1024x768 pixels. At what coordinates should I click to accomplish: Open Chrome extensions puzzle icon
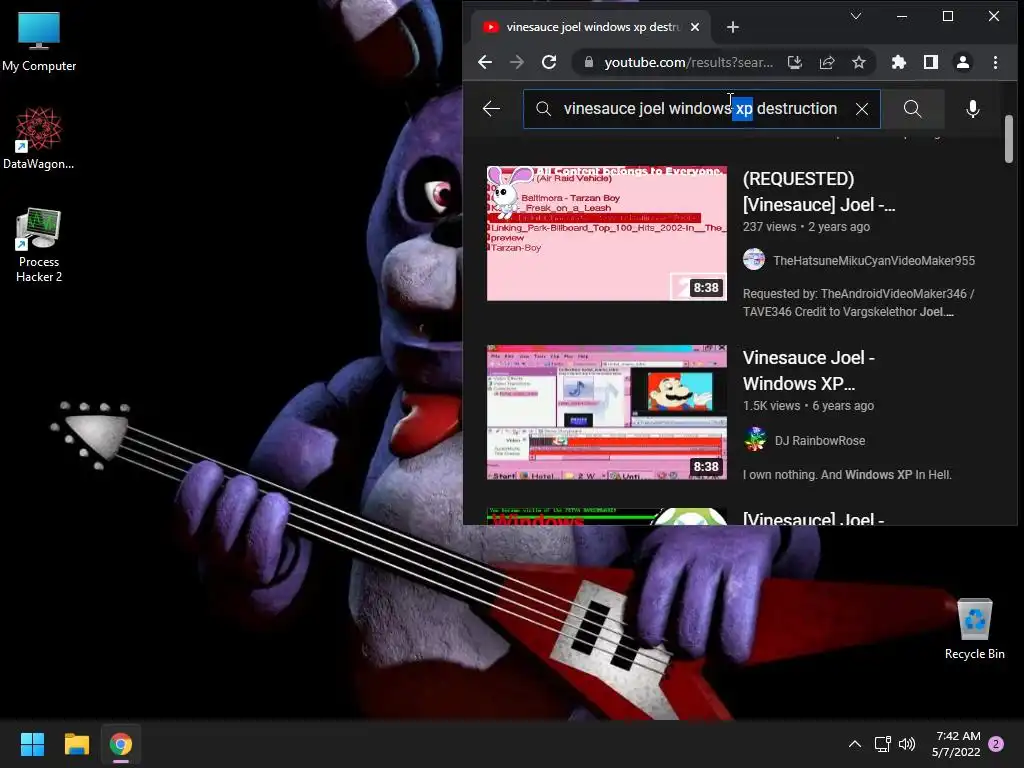tap(899, 62)
